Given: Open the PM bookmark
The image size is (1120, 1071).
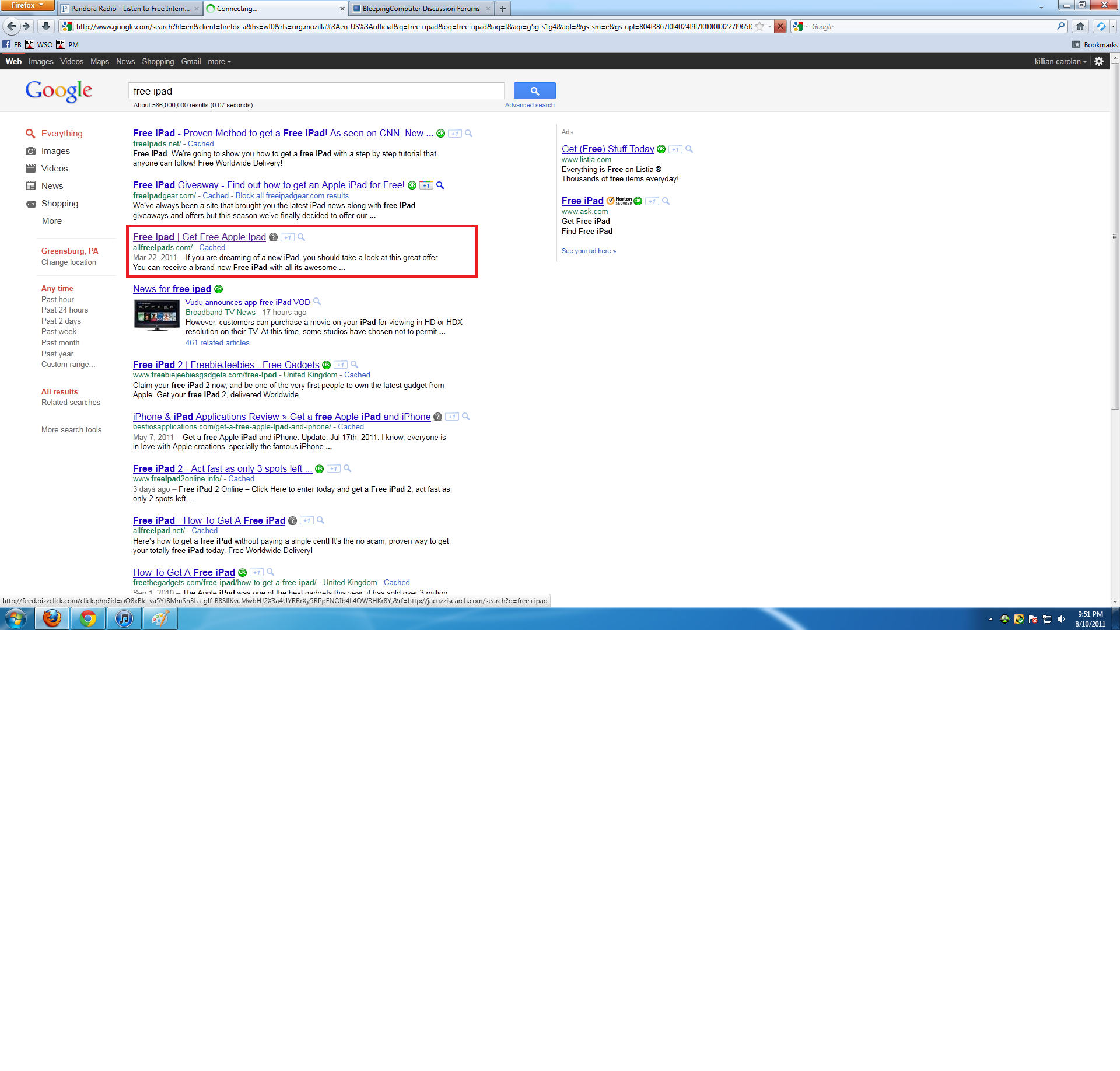Looking at the screenshot, I should [68, 44].
